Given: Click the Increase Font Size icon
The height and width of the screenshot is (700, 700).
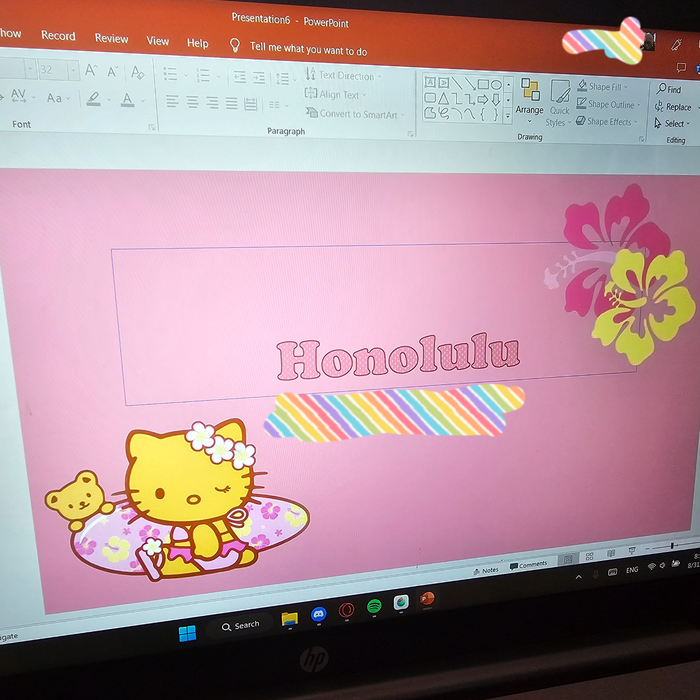Looking at the screenshot, I should tap(91, 71).
